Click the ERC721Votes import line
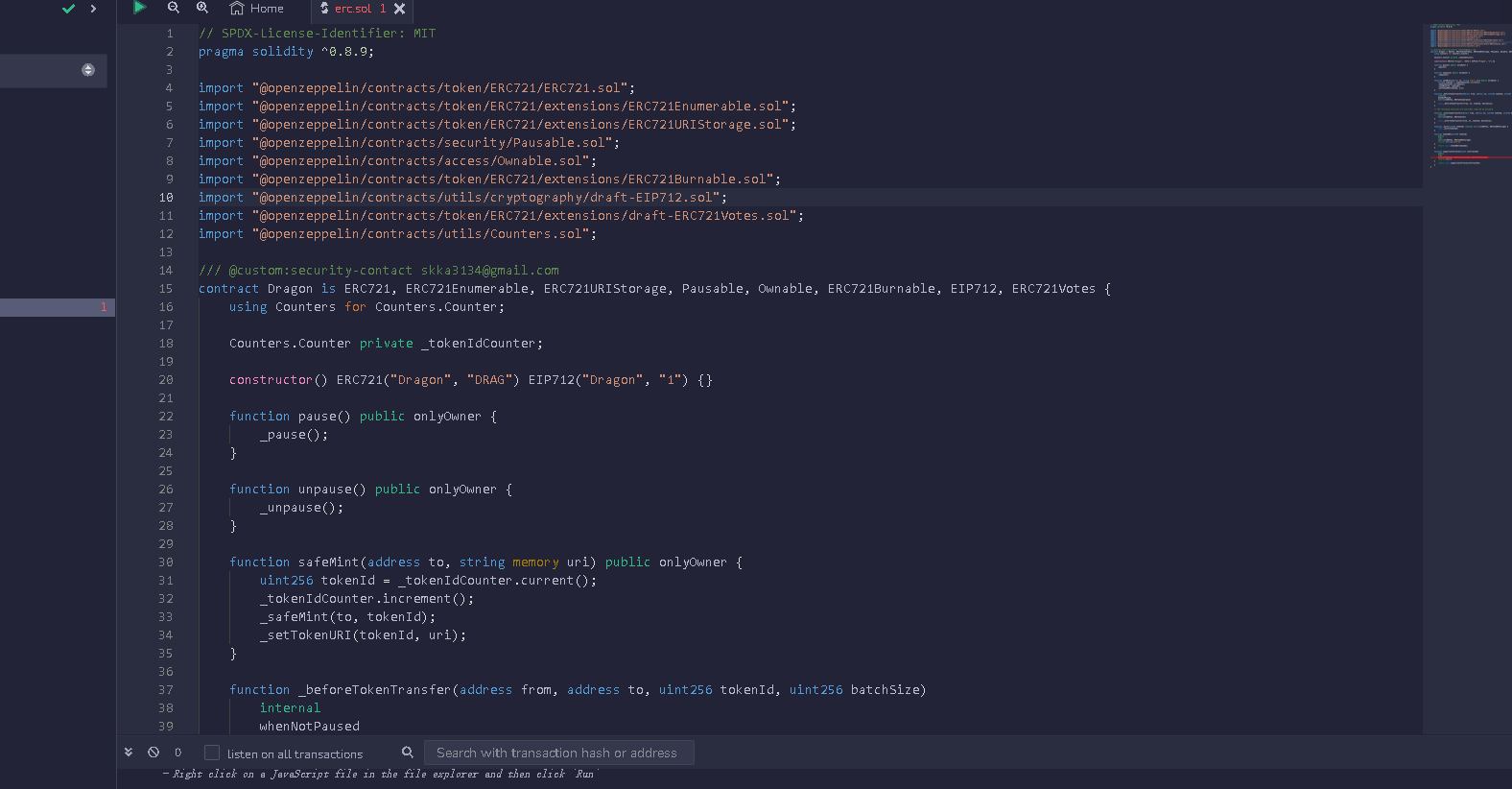The width and height of the screenshot is (1512, 789). point(501,216)
